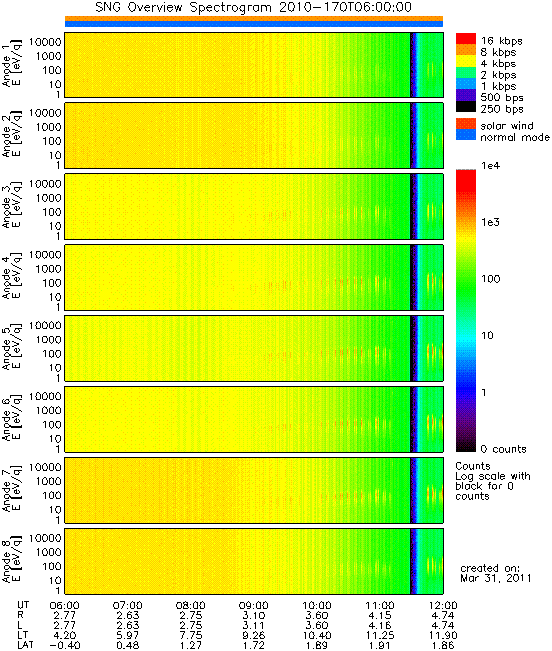Screen dimensions: 552x651
Task: Click the Anode 3 spectrogram panel
Action: pos(254,206)
